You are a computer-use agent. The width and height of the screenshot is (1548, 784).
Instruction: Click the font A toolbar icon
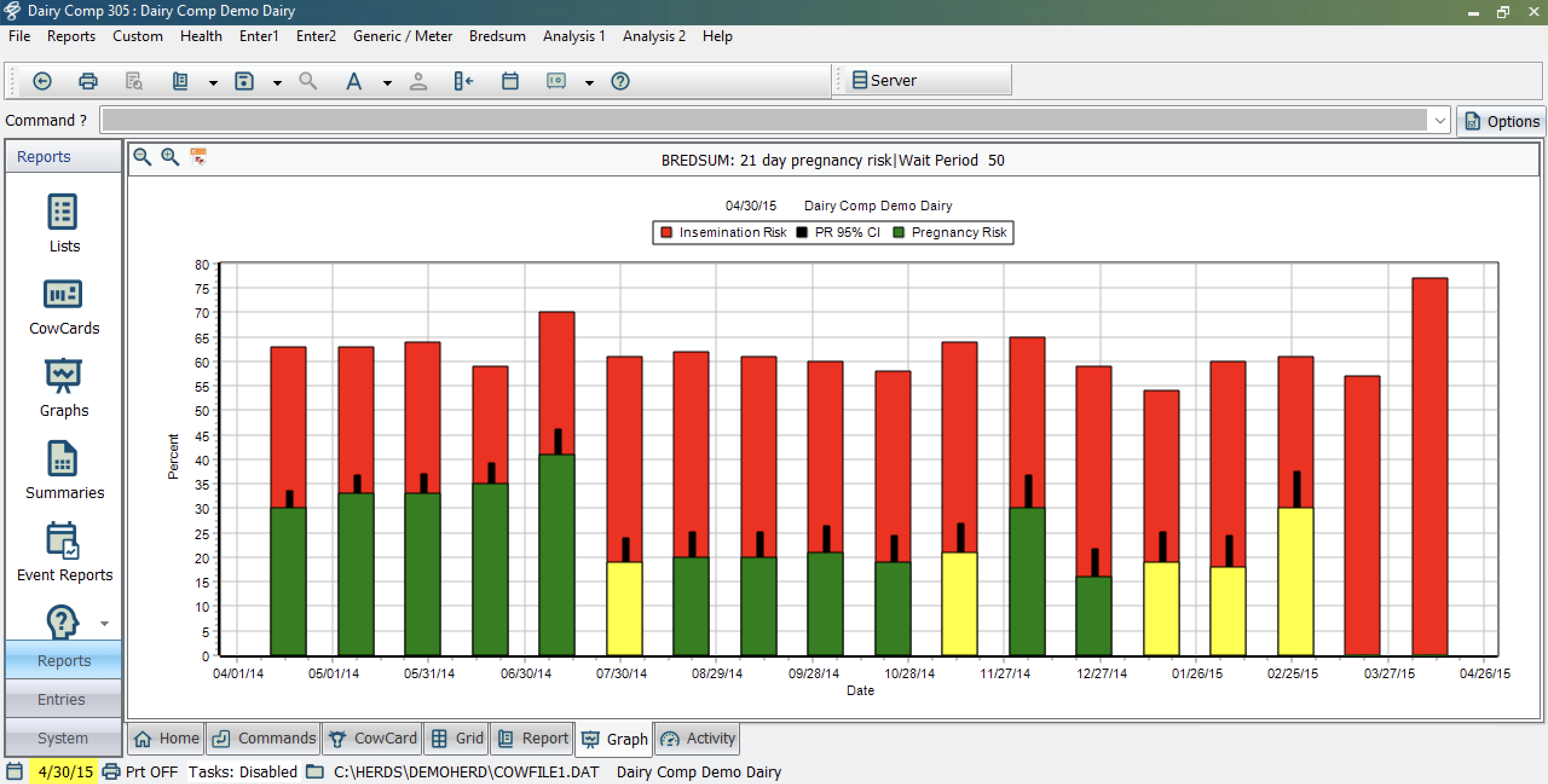tap(354, 81)
